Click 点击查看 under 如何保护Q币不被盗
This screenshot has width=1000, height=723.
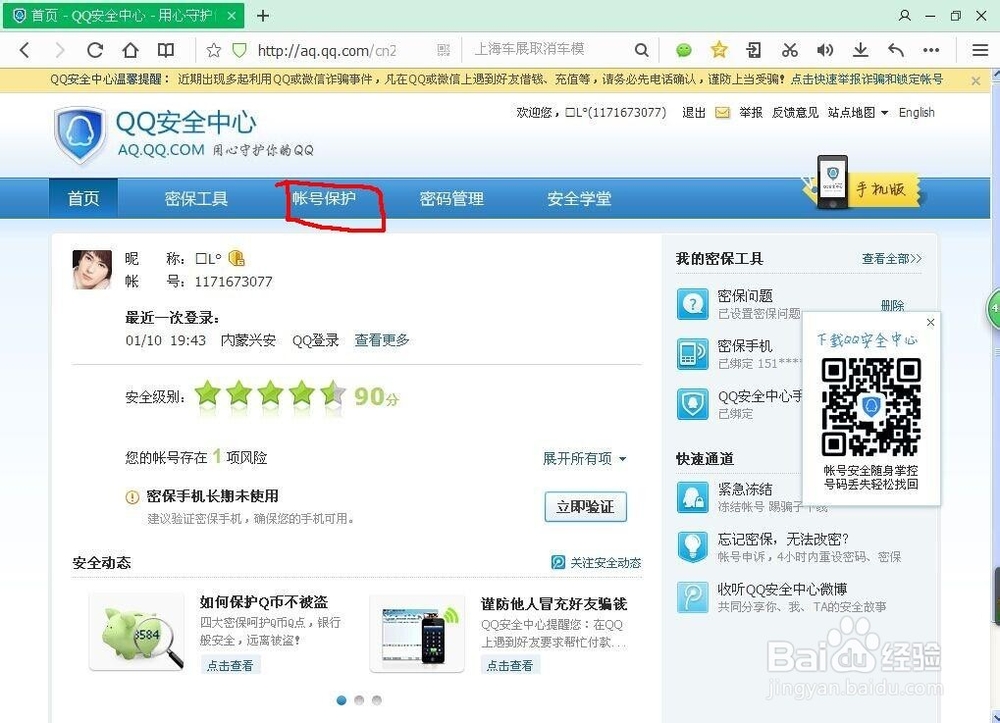pos(230,666)
